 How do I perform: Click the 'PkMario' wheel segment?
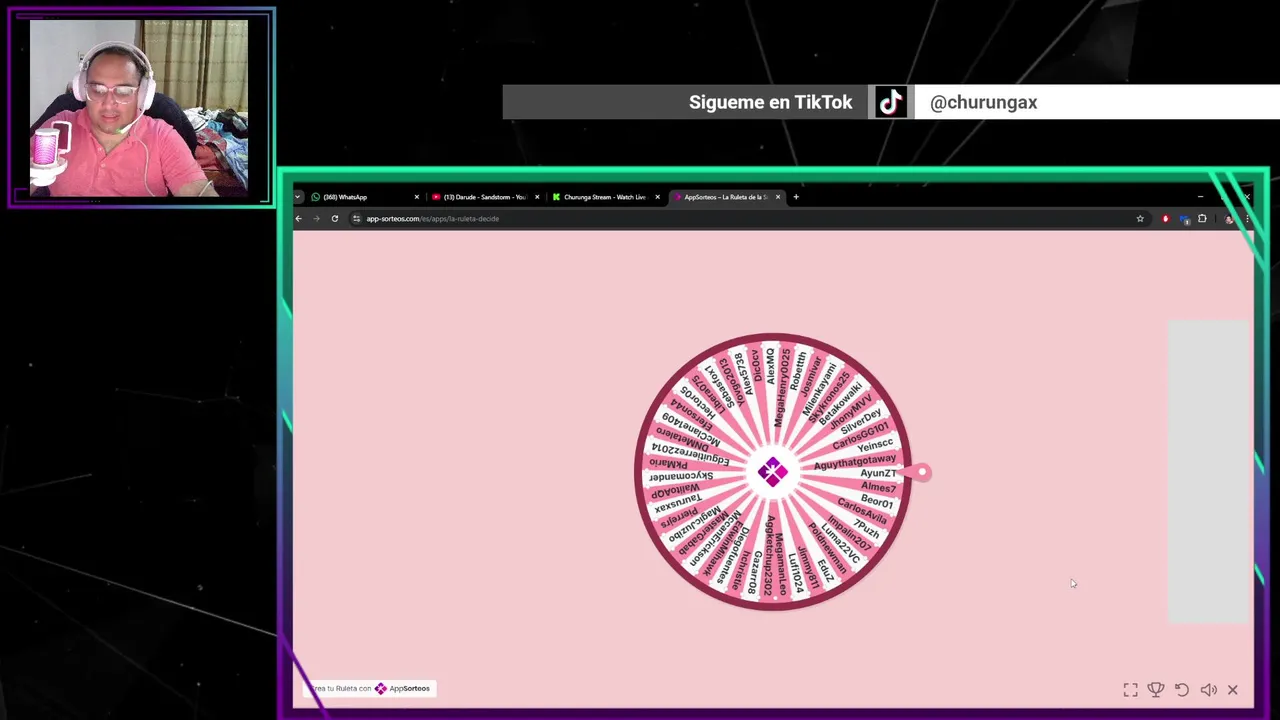coord(668,463)
